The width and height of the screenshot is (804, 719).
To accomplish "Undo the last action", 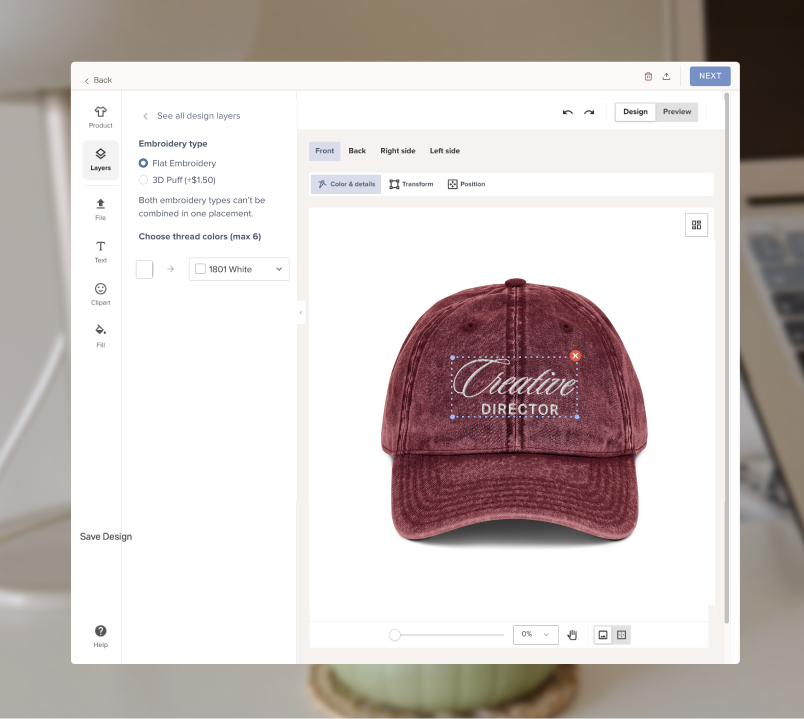I will [567, 112].
